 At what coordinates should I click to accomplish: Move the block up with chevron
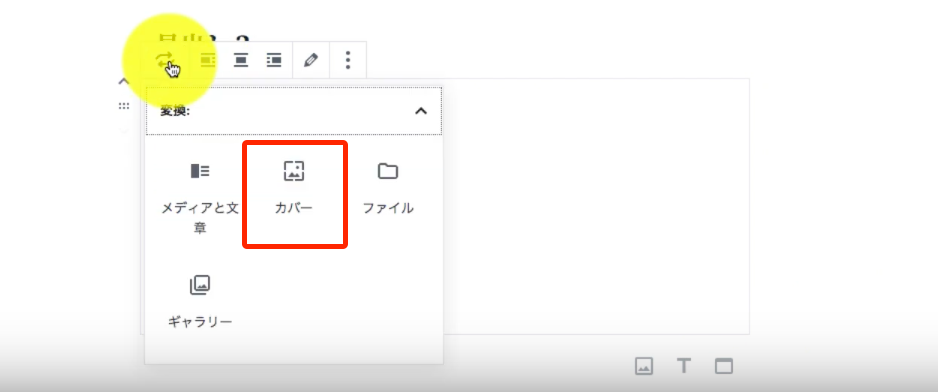click(x=124, y=81)
